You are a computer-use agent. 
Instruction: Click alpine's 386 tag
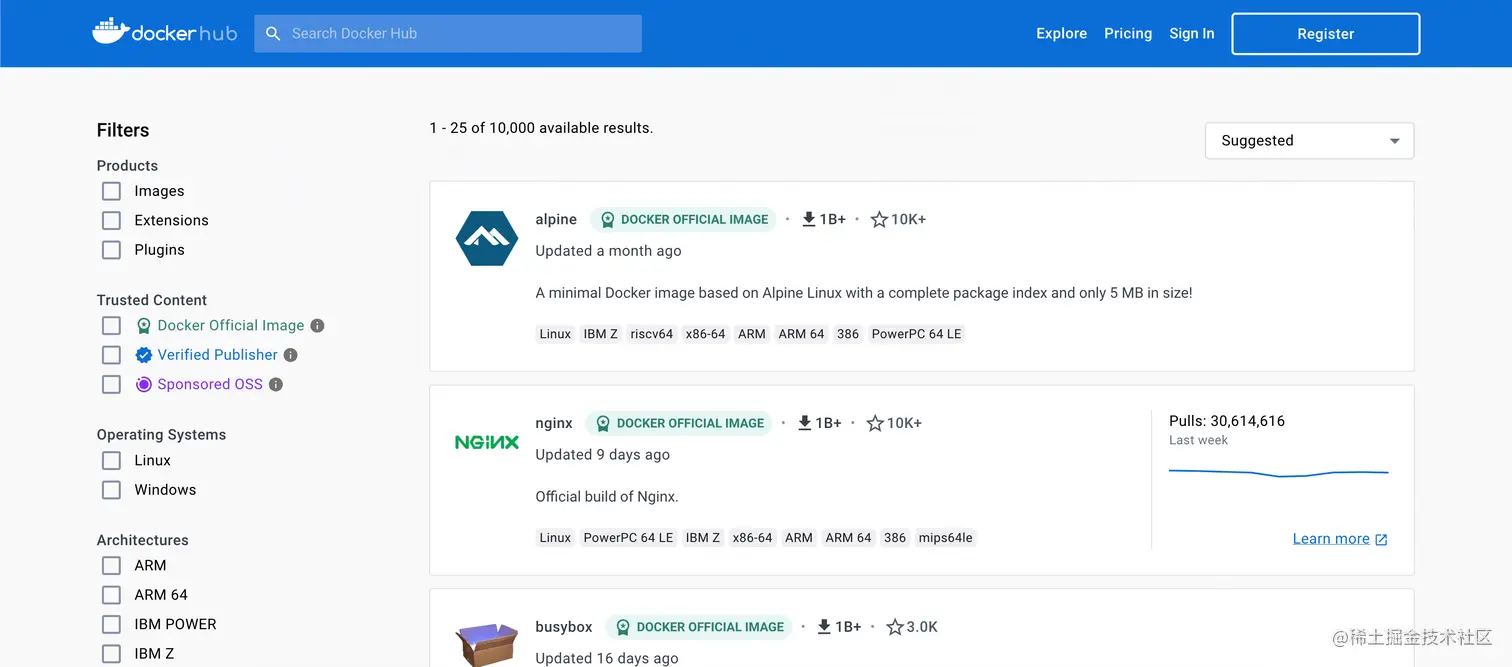pyautogui.click(x=848, y=334)
